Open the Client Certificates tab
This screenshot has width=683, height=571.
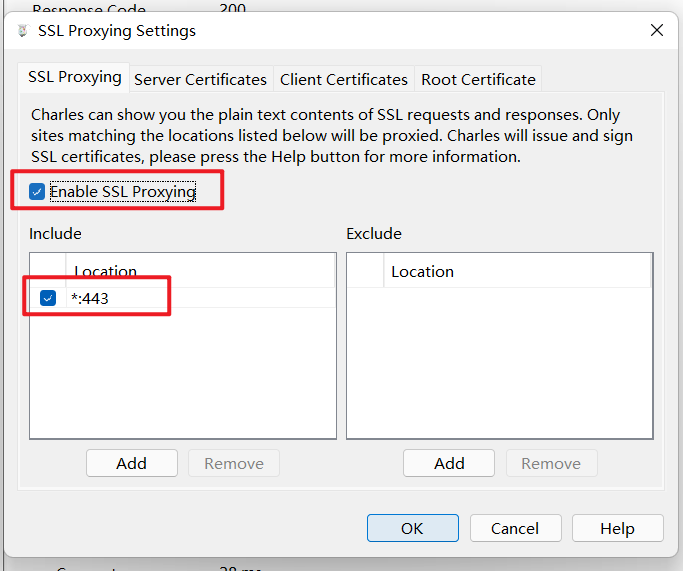(x=344, y=80)
